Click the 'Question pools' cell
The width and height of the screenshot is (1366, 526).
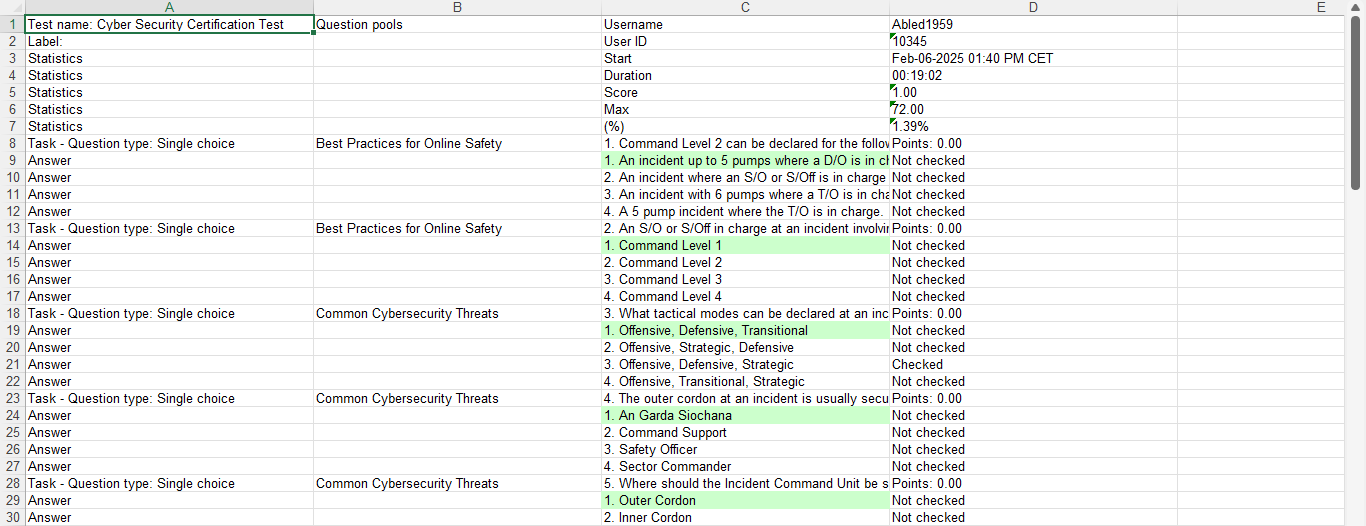pos(457,24)
